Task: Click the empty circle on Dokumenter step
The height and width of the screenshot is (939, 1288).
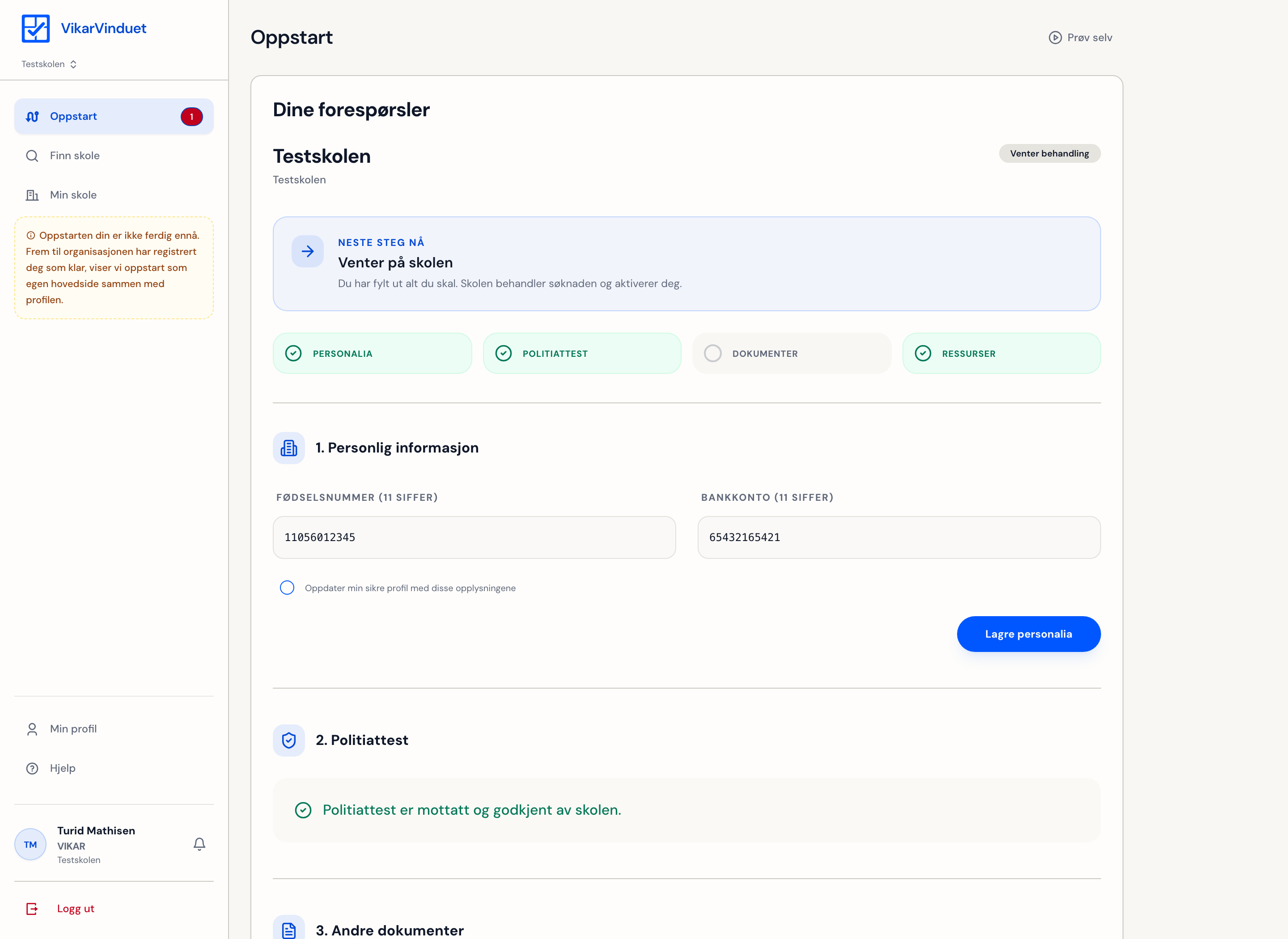Action: tap(713, 354)
